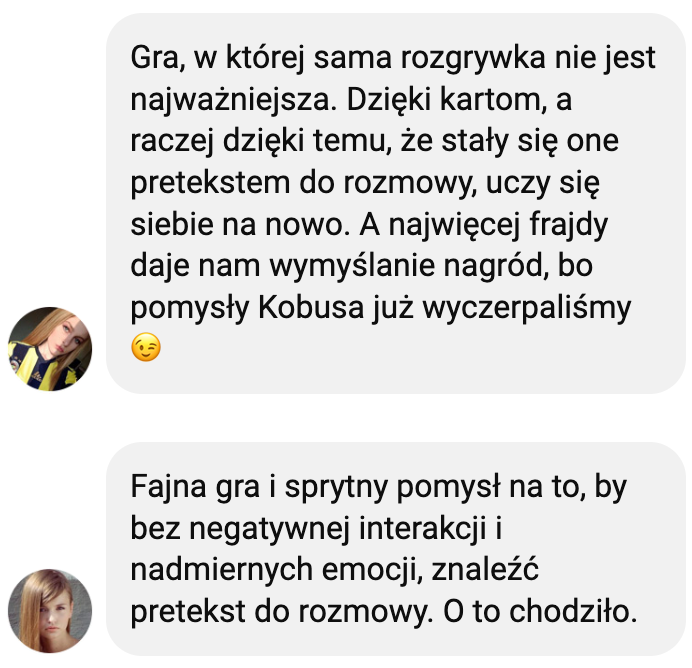This screenshot has height=668, width=692.
Task: Click the word "frajdy" in first comment
Action: point(568,225)
